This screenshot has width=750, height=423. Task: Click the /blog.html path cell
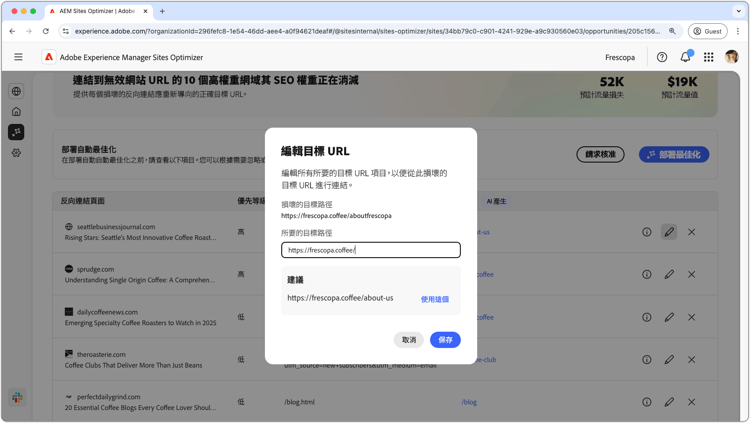point(299,402)
